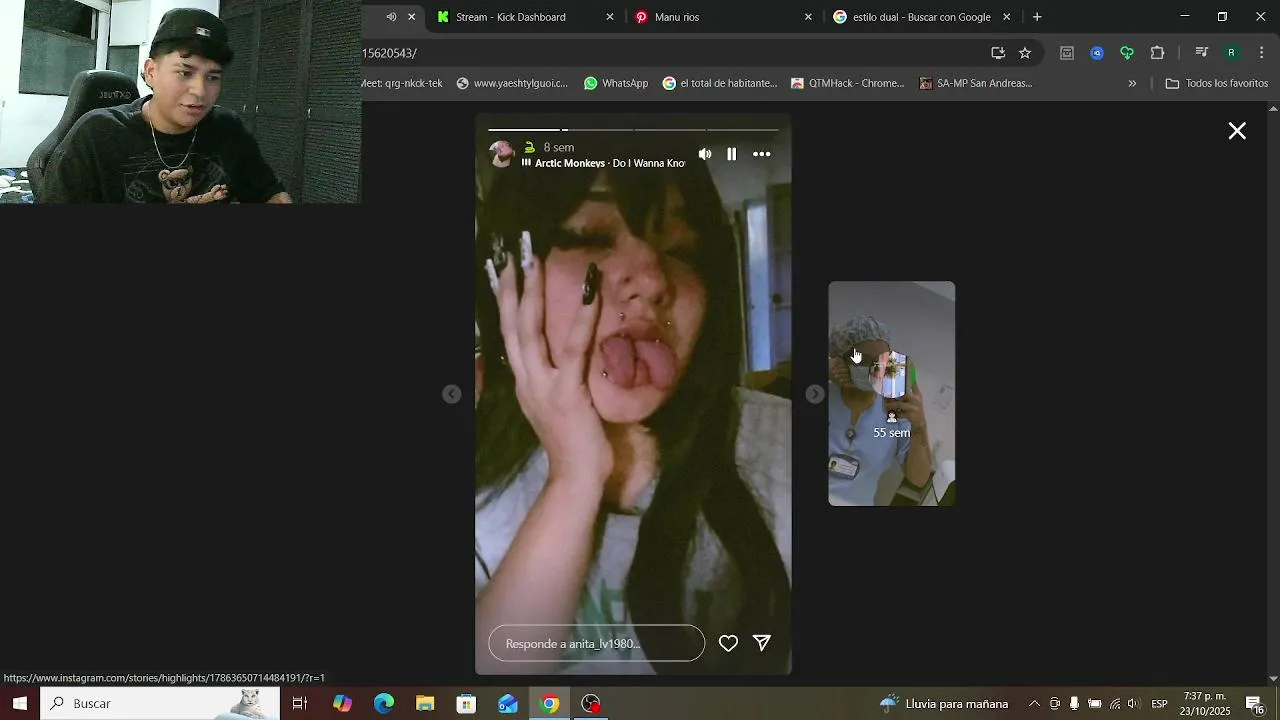Open the el total de habitante... bookmark

coord(720,83)
